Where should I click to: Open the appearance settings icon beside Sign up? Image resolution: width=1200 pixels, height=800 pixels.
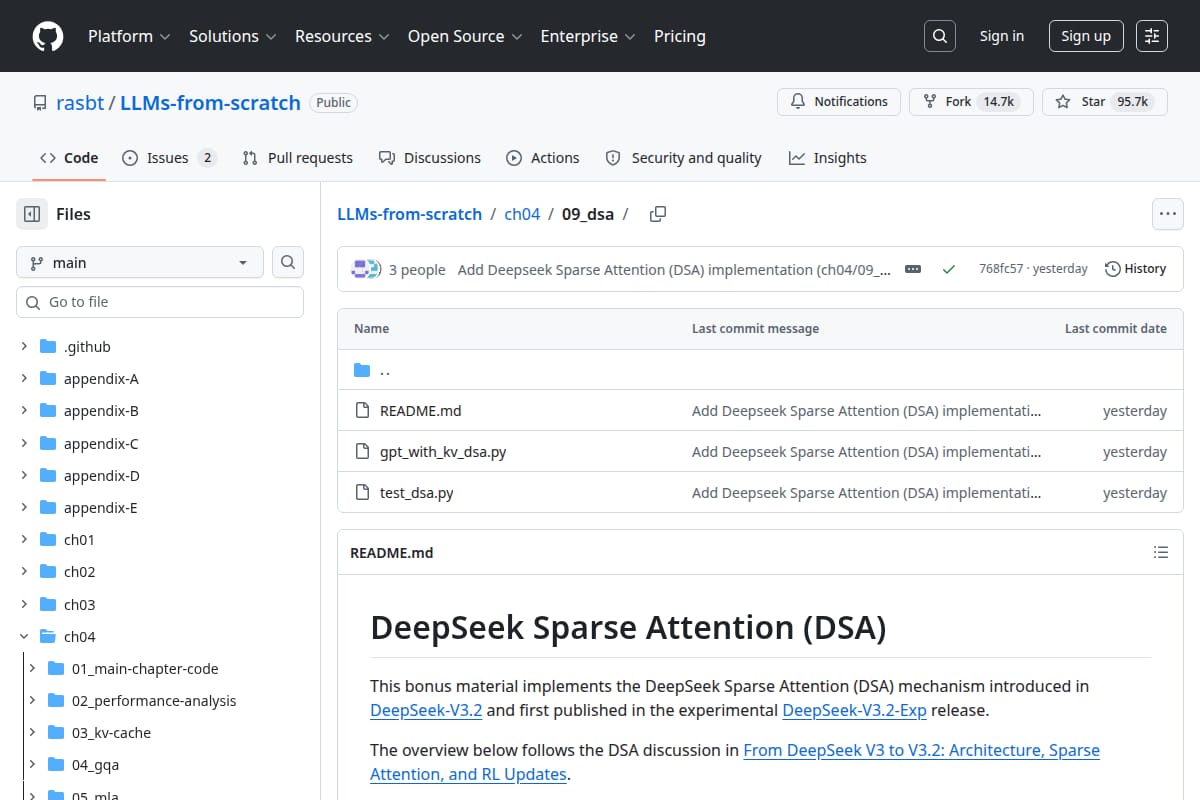point(1152,36)
